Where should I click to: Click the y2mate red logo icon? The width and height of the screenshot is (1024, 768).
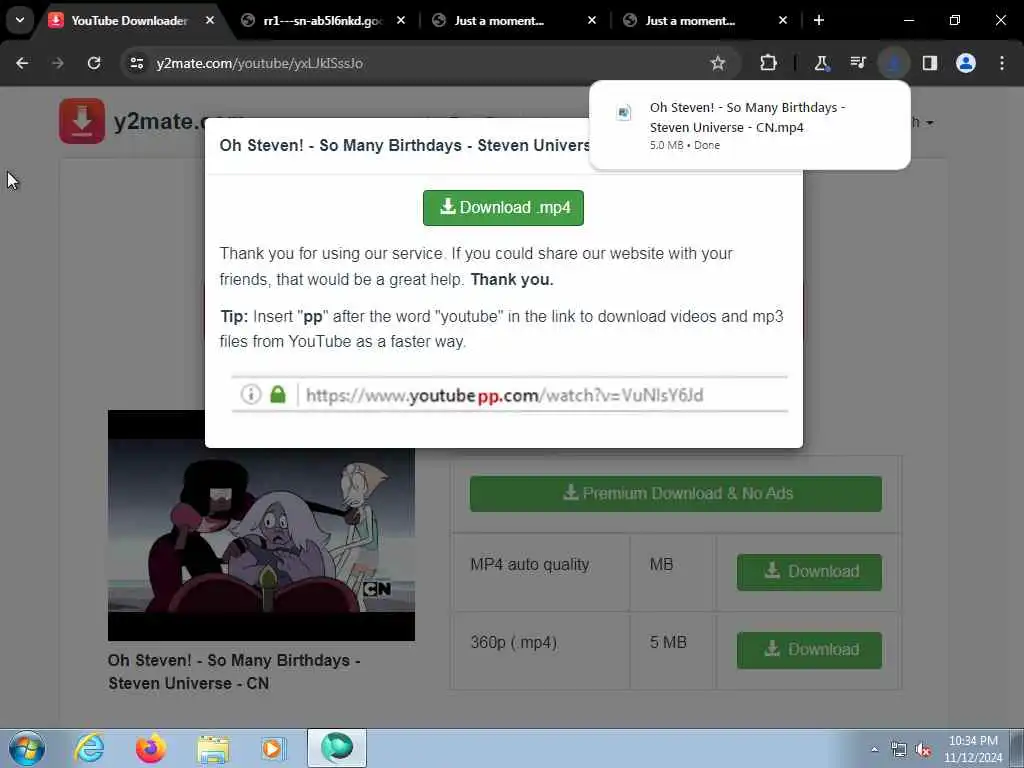(x=82, y=121)
